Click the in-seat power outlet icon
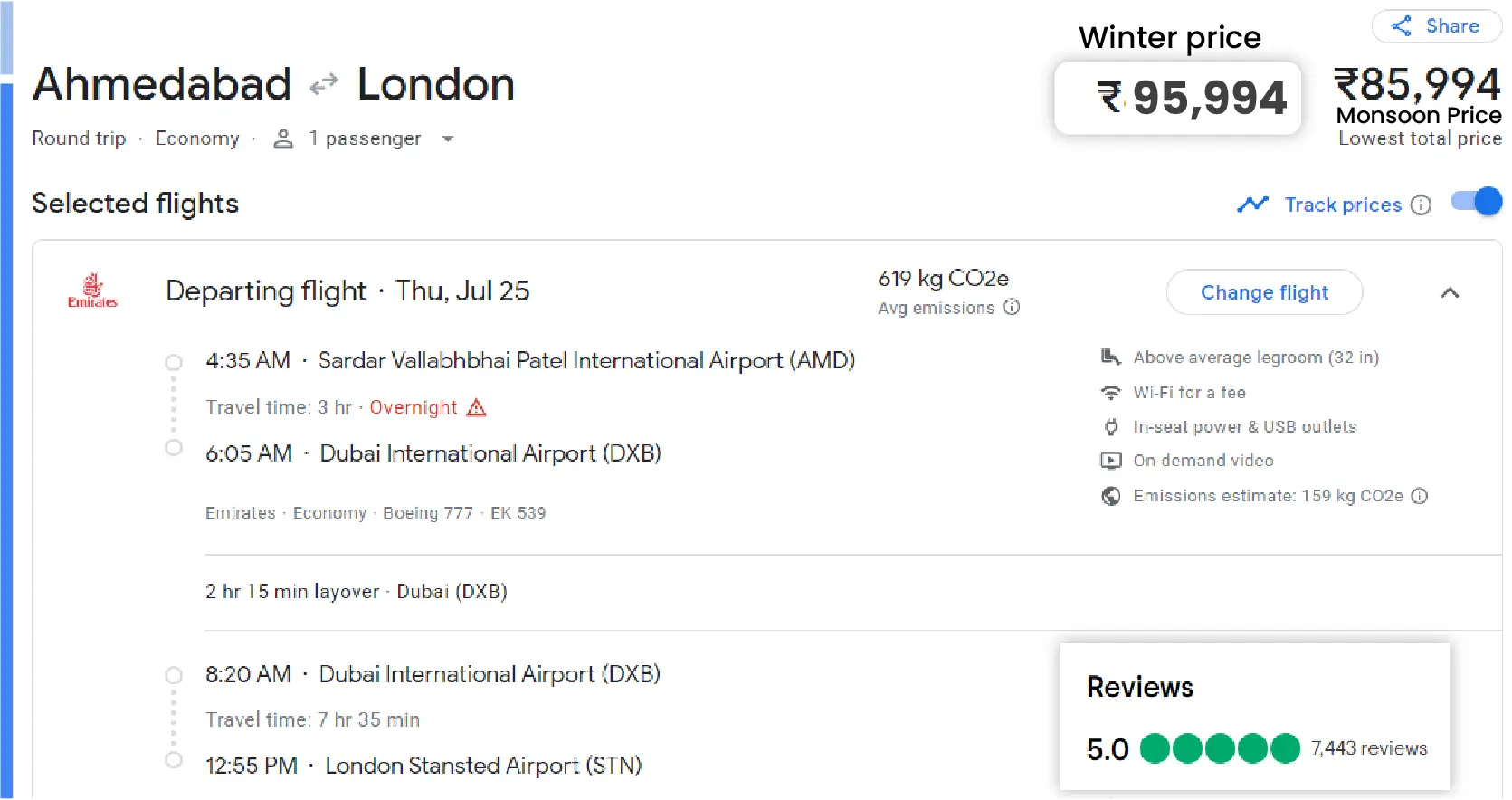Viewport: 1512px width, 800px height. pos(1111,426)
